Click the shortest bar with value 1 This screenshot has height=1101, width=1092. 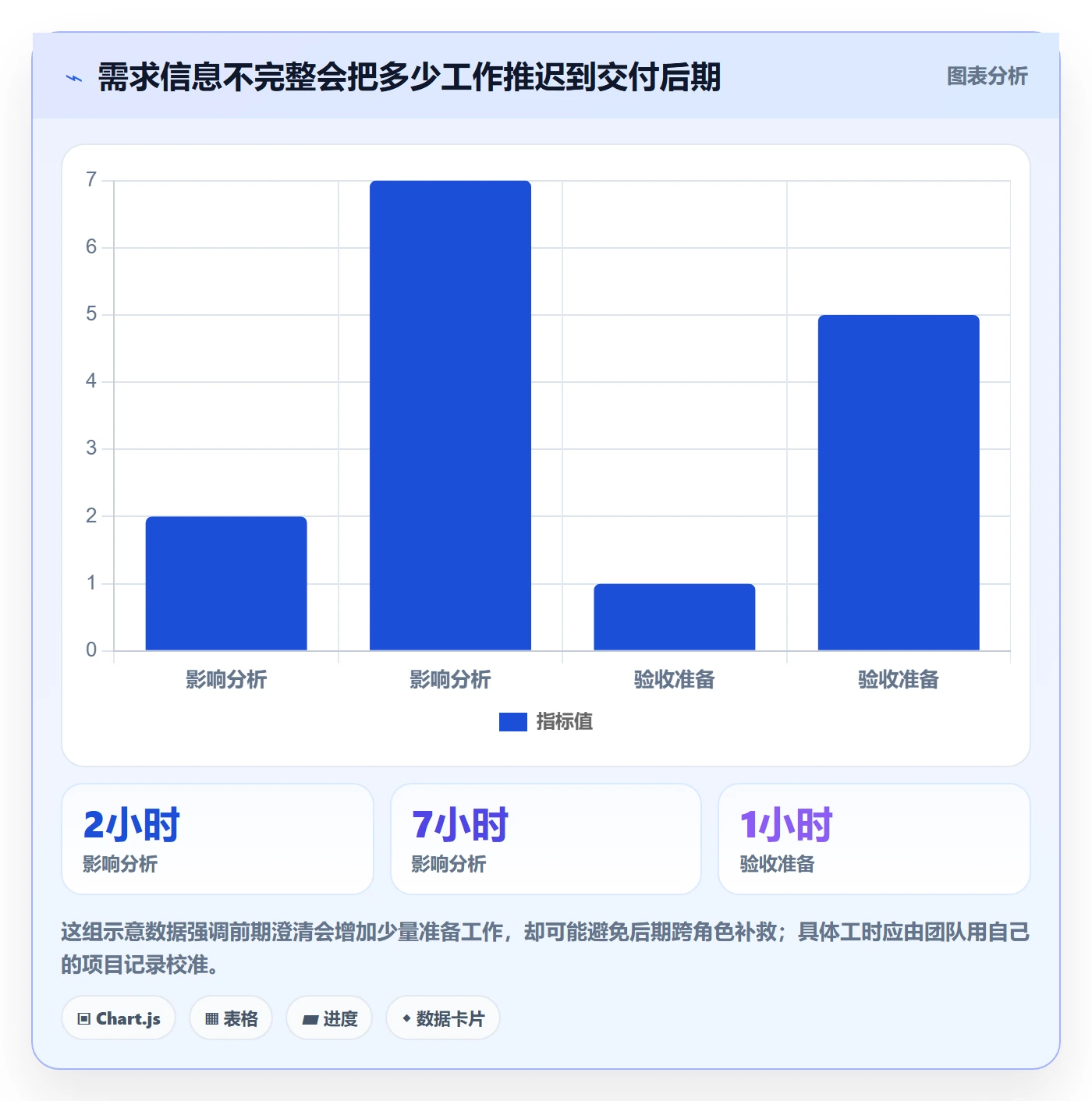(x=675, y=617)
